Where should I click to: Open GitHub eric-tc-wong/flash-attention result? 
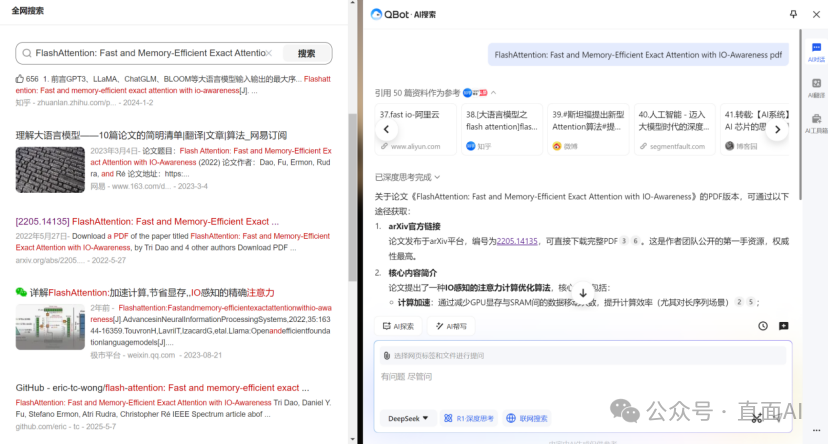(162, 388)
